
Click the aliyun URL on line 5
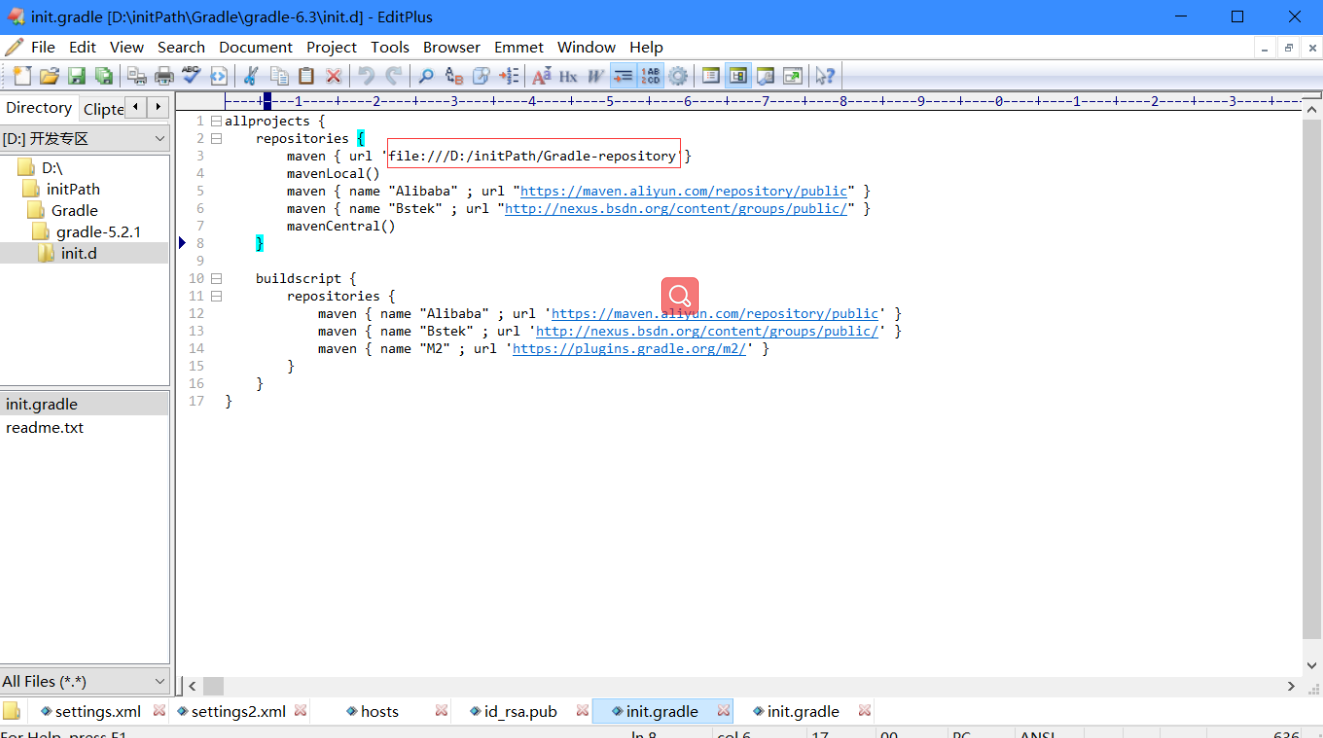point(684,191)
